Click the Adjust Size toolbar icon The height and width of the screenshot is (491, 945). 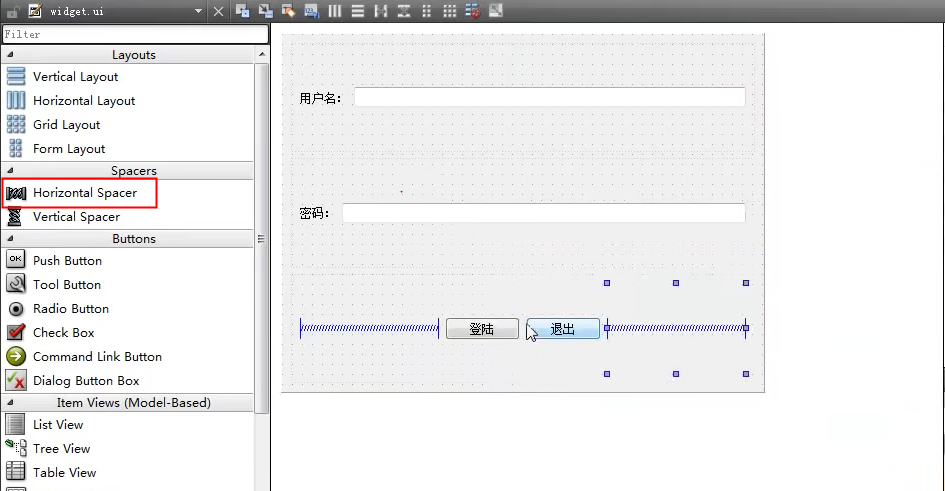click(x=495, y=11)
